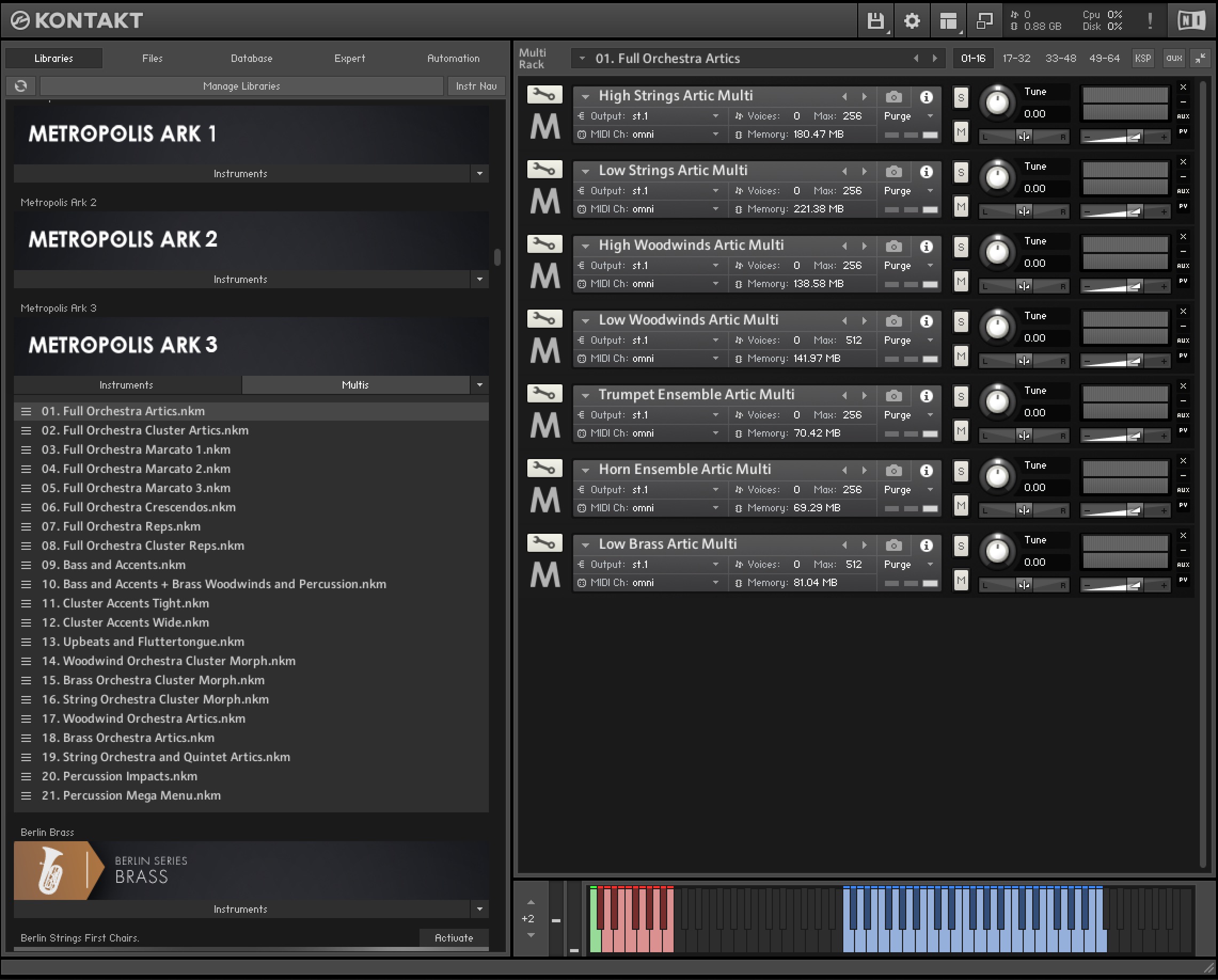This screenshot has width=1218, height=980.
Task: Show rack page 17-32
Action: (1016, 58)
